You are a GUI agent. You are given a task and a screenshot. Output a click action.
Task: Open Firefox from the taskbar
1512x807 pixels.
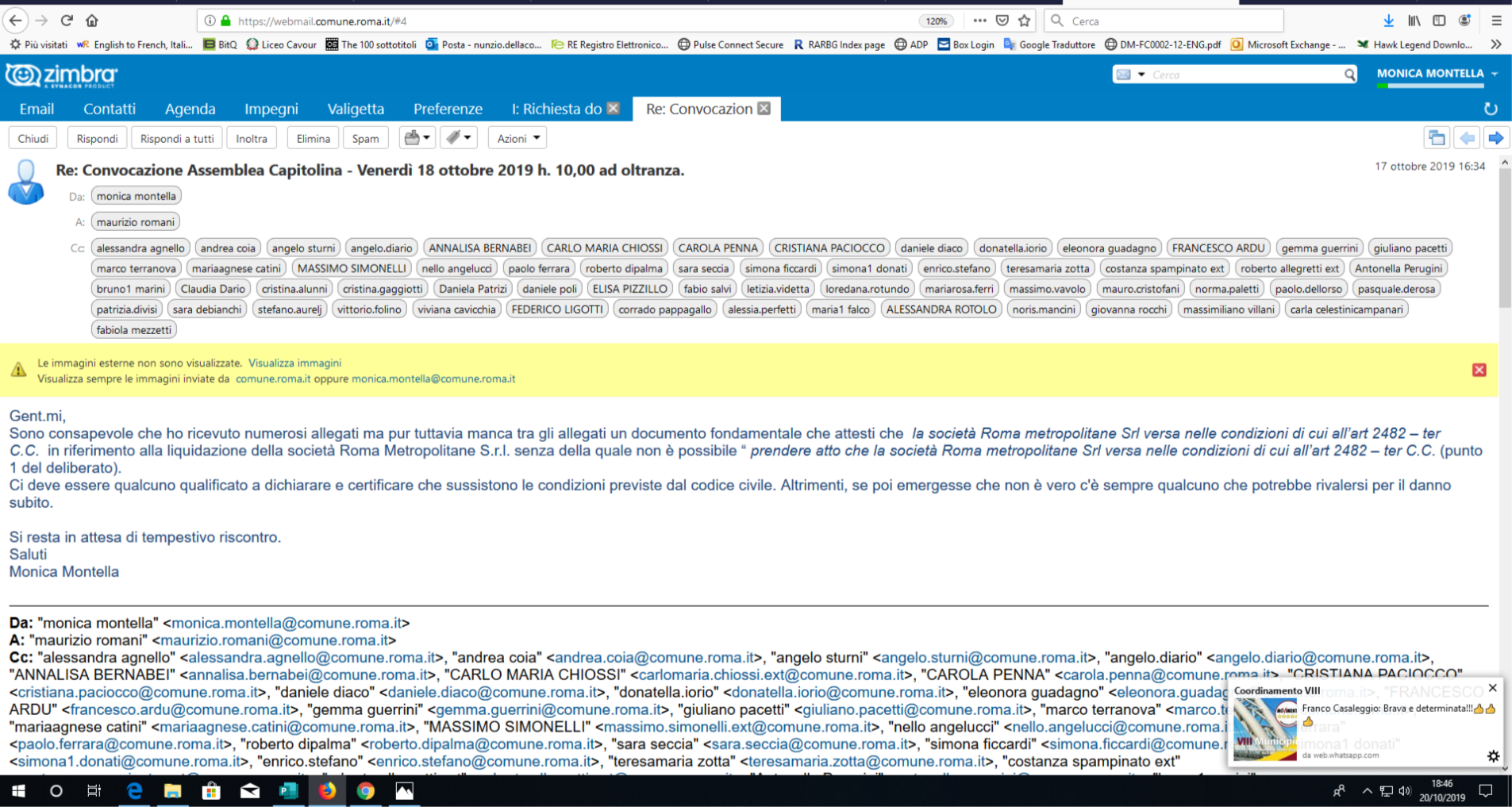tap(327, 791)
